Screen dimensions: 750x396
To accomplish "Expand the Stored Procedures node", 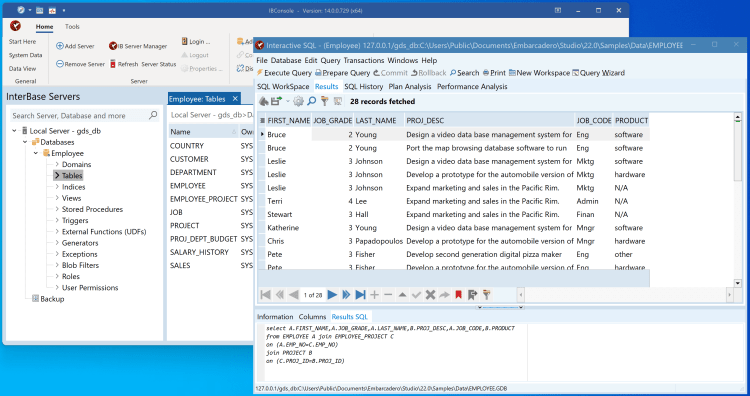I will pyautogui.click(x=57, y=209).
